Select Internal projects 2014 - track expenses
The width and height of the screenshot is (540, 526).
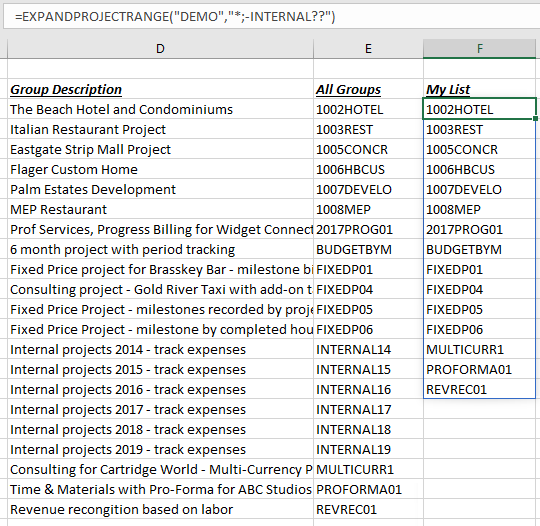pyautogui.click(x=160, y=349)
